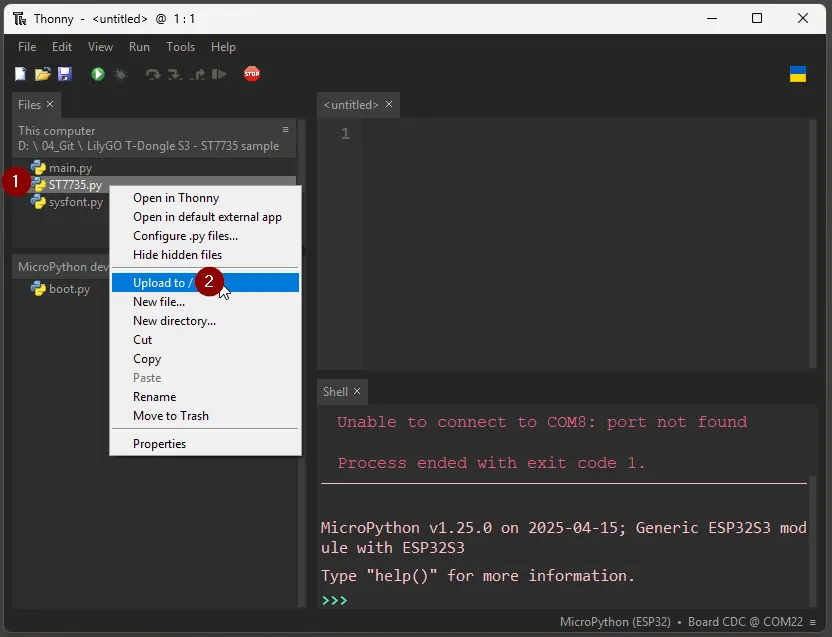The width and height of the screenshot is (832, 637).
Task: Click the Resume debugging toolbar icon
Action: pyautogui.click(x=220, y=74)
